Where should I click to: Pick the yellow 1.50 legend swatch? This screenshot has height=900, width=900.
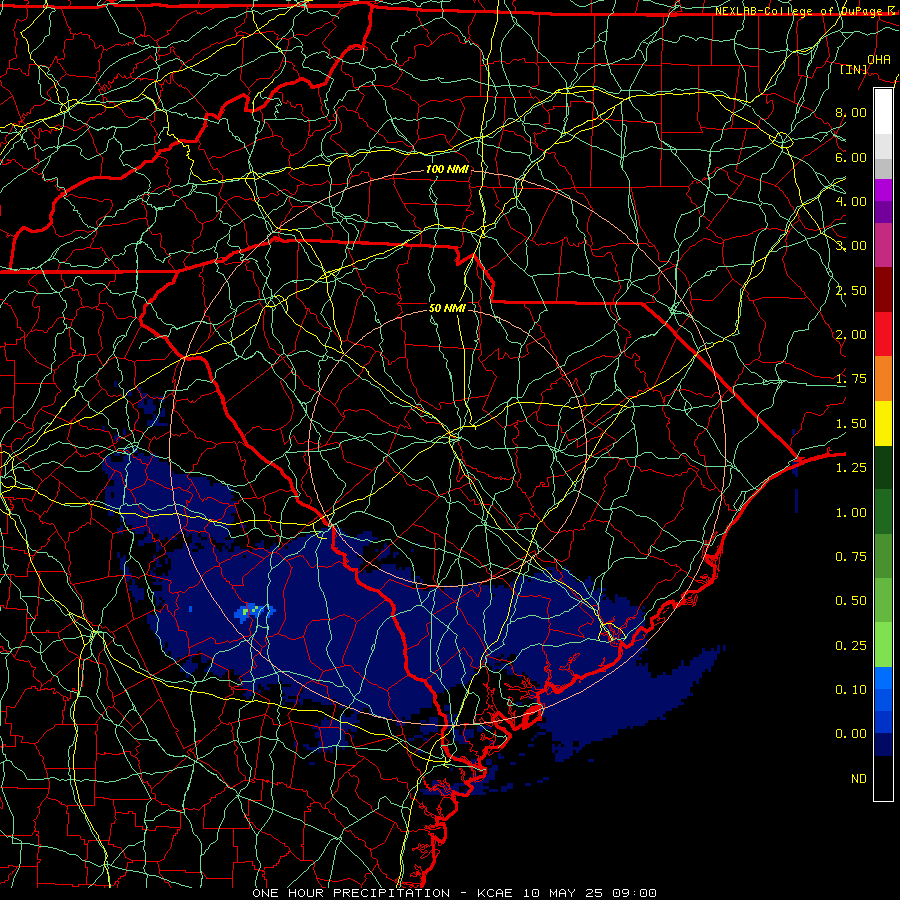pyautogui.click(x=883, y=423)
